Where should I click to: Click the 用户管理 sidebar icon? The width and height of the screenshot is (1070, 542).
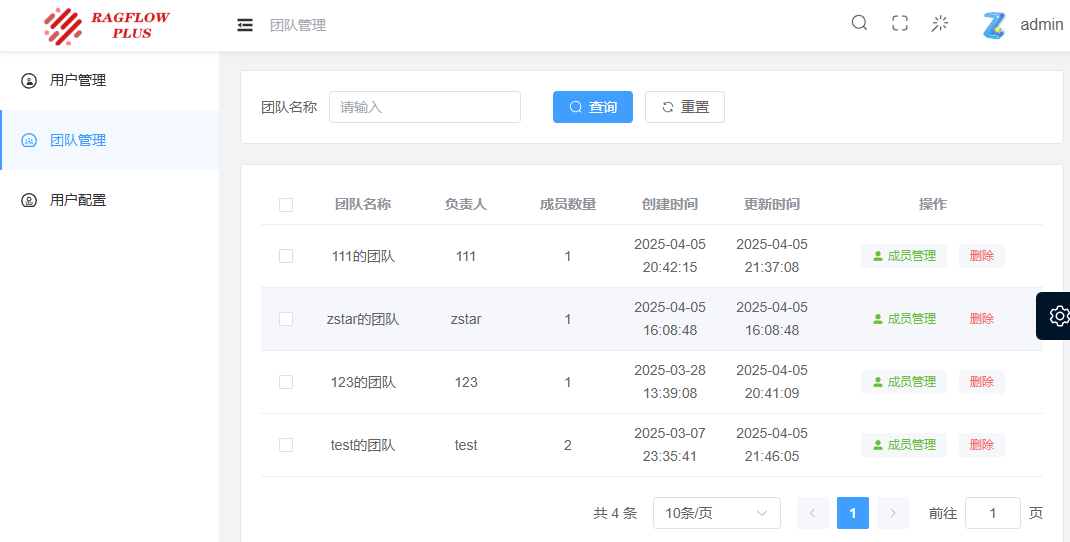coord(29,81)
